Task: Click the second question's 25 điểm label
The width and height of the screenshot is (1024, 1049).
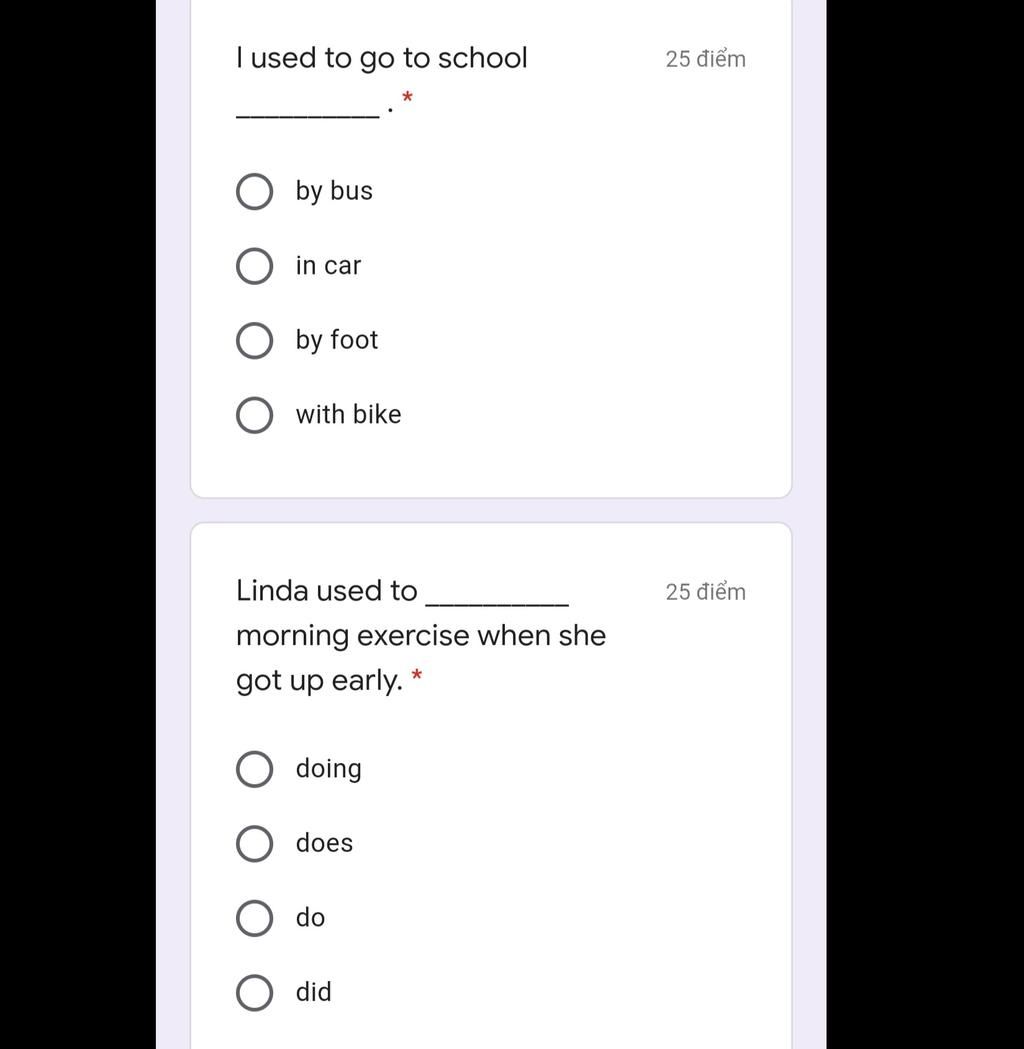Action: click(705, 592)
